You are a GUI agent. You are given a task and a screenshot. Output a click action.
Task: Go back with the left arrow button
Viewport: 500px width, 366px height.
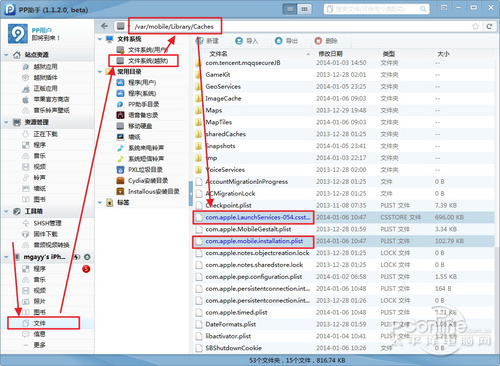coord(104,26)
